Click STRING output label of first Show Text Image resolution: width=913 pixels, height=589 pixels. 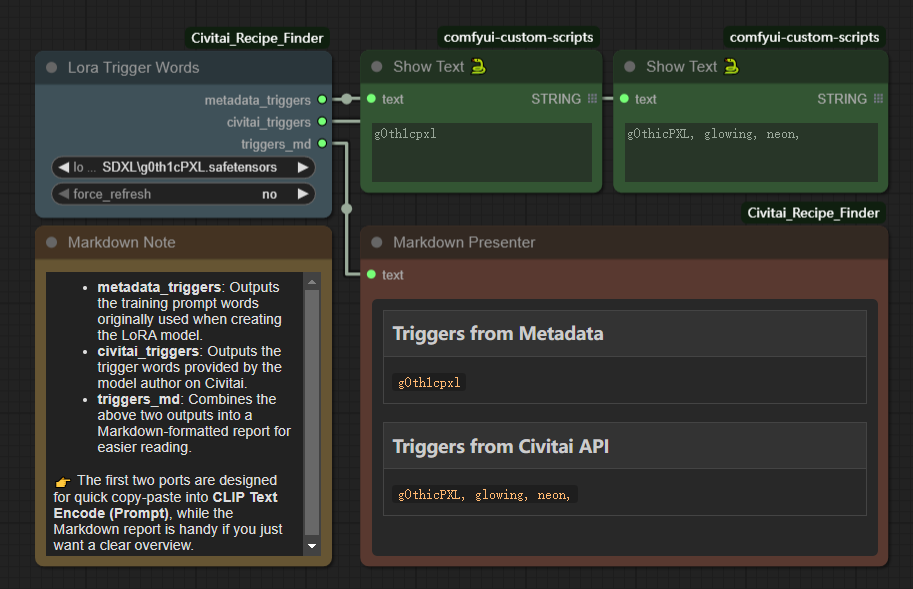(556, 99)
